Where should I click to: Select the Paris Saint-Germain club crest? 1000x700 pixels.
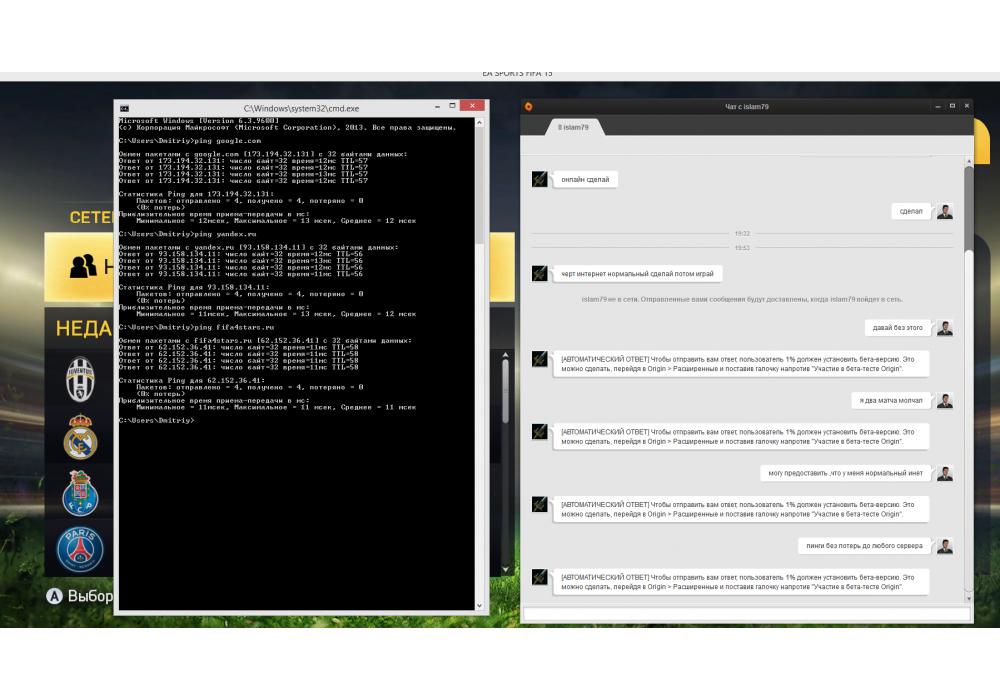pos(80,549)
